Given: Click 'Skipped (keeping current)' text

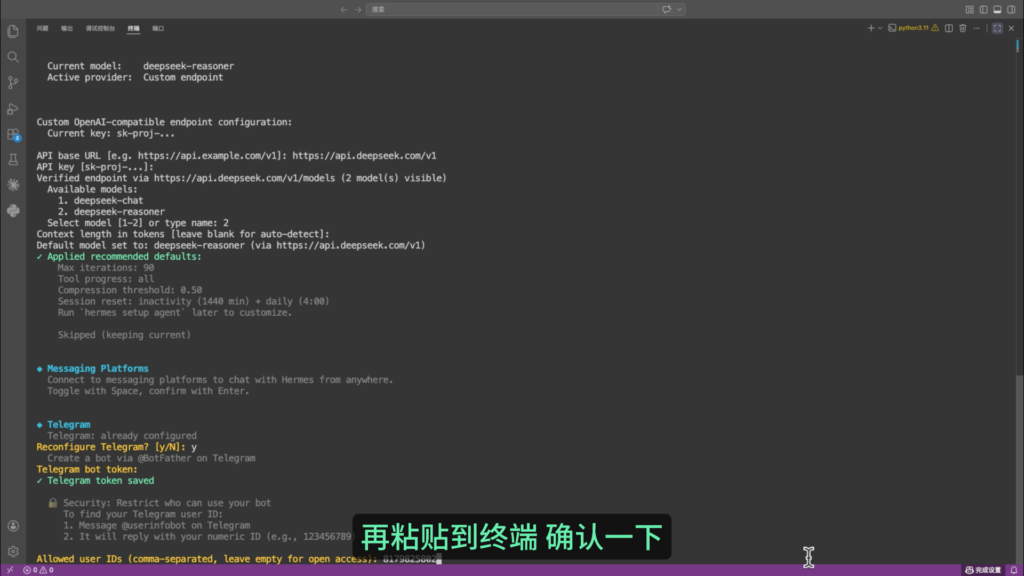Looking at the screenshot, I should [124, 335].
